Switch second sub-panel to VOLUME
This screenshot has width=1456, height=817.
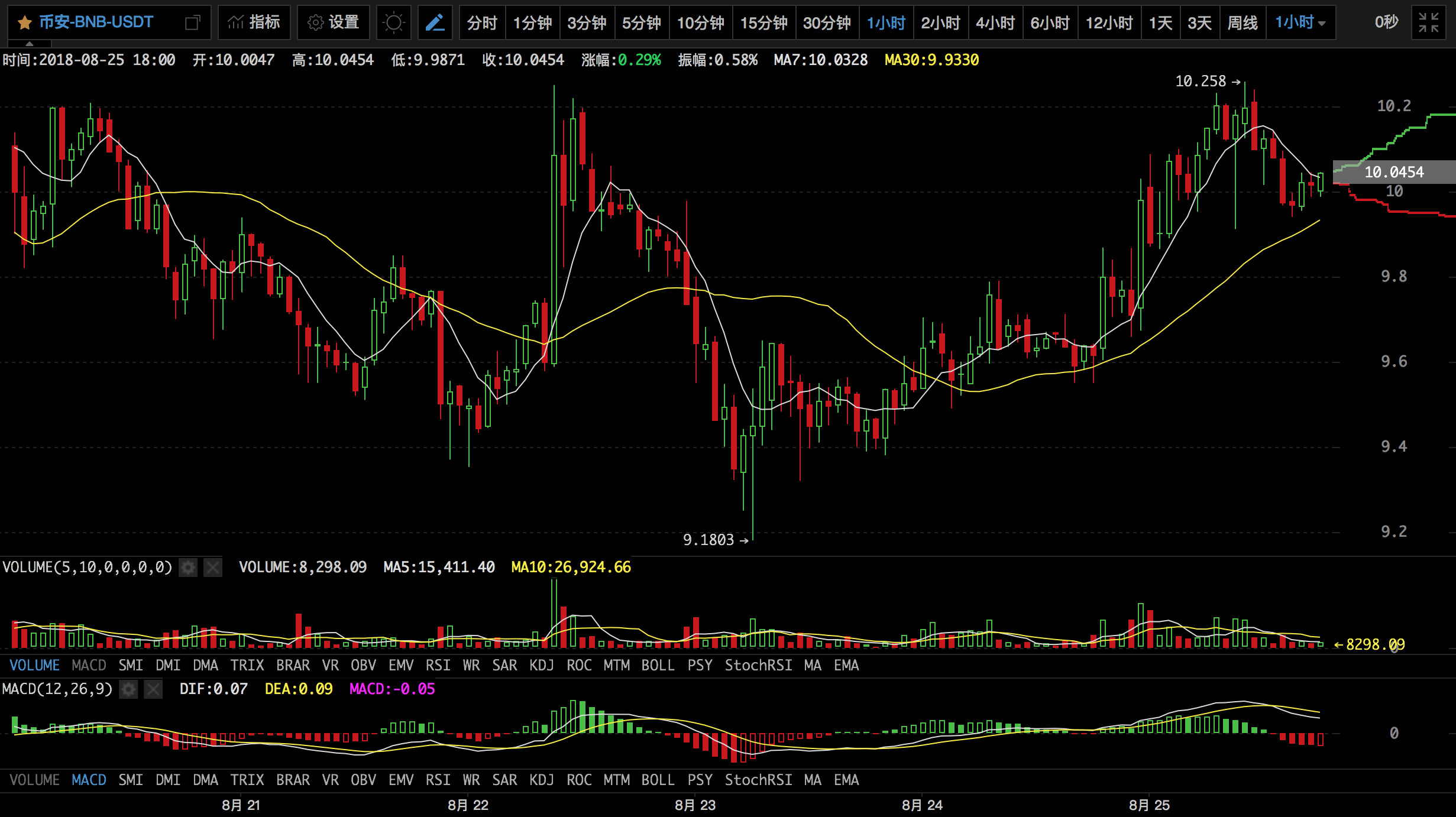click(x=34, y=780)
